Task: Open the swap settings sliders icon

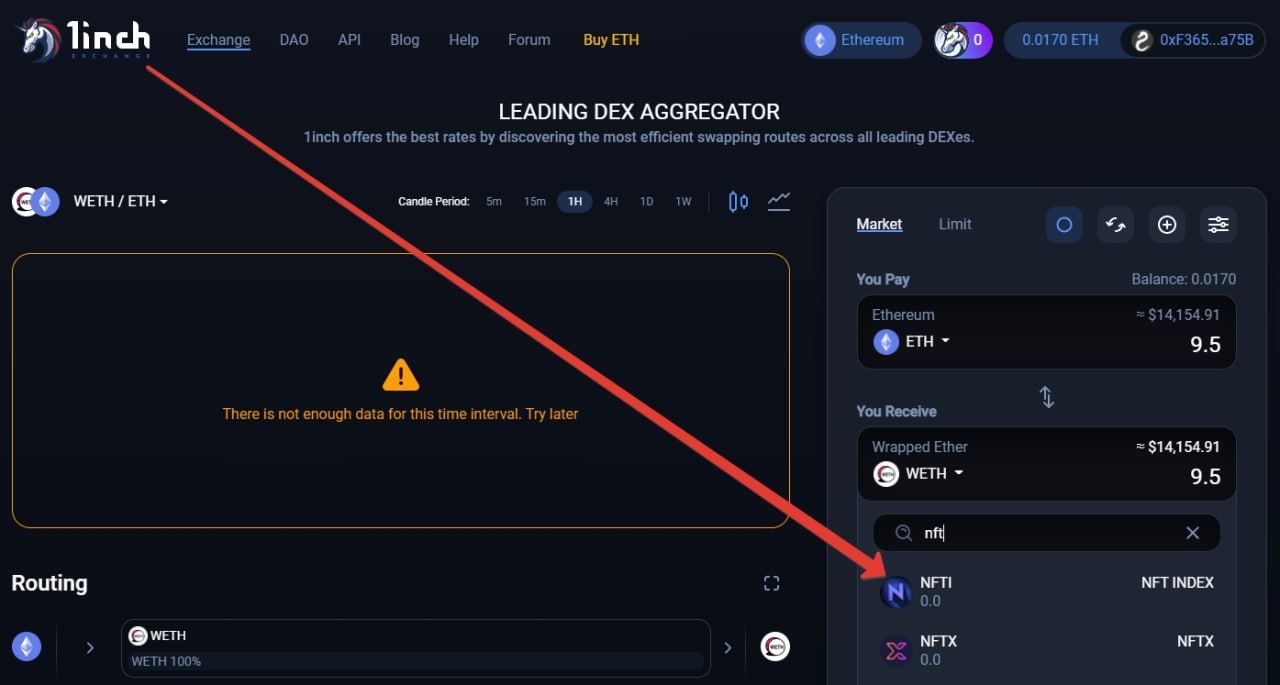Action: coord(1218,225)
